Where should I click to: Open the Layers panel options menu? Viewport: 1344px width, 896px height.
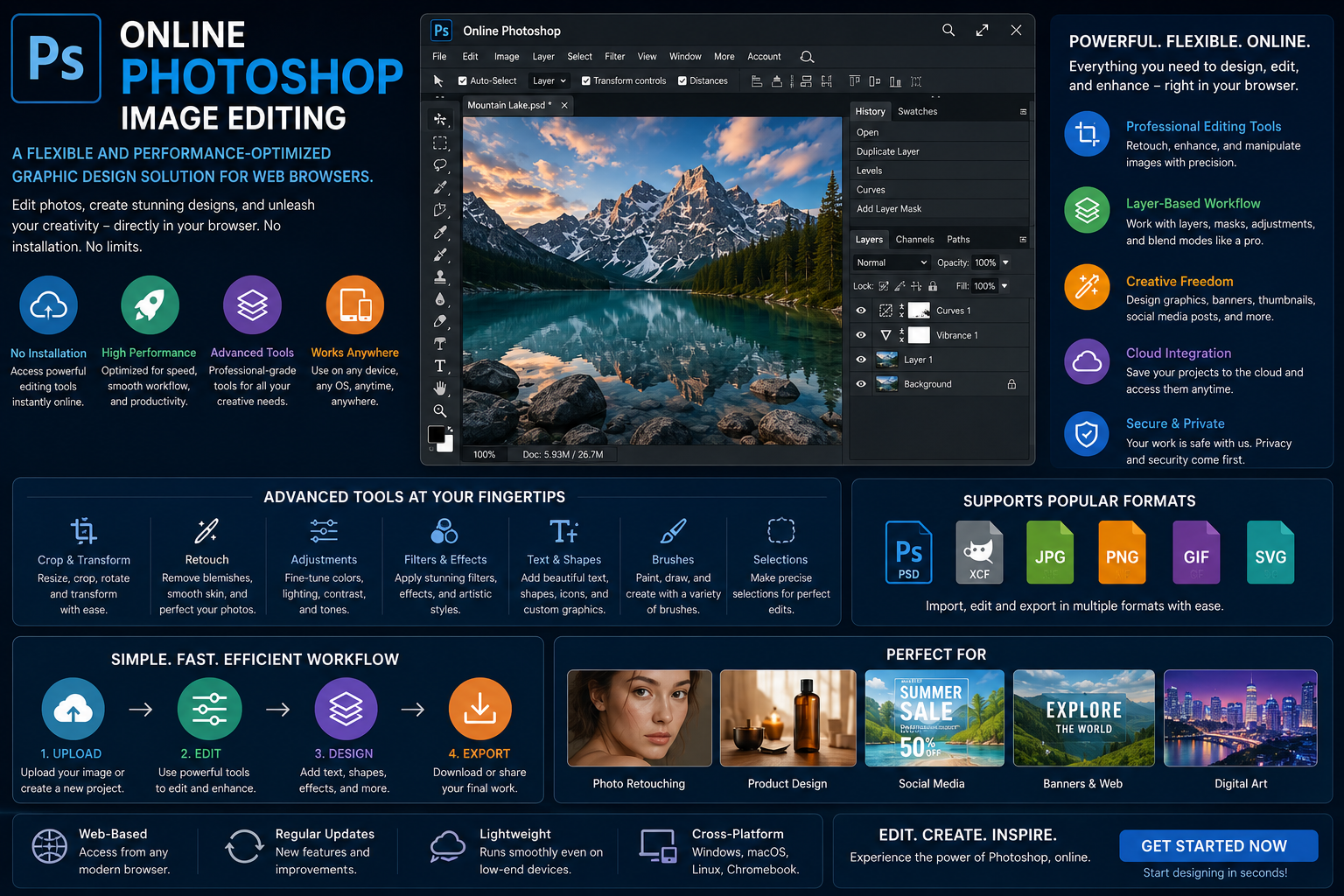tap(1023, 240)
